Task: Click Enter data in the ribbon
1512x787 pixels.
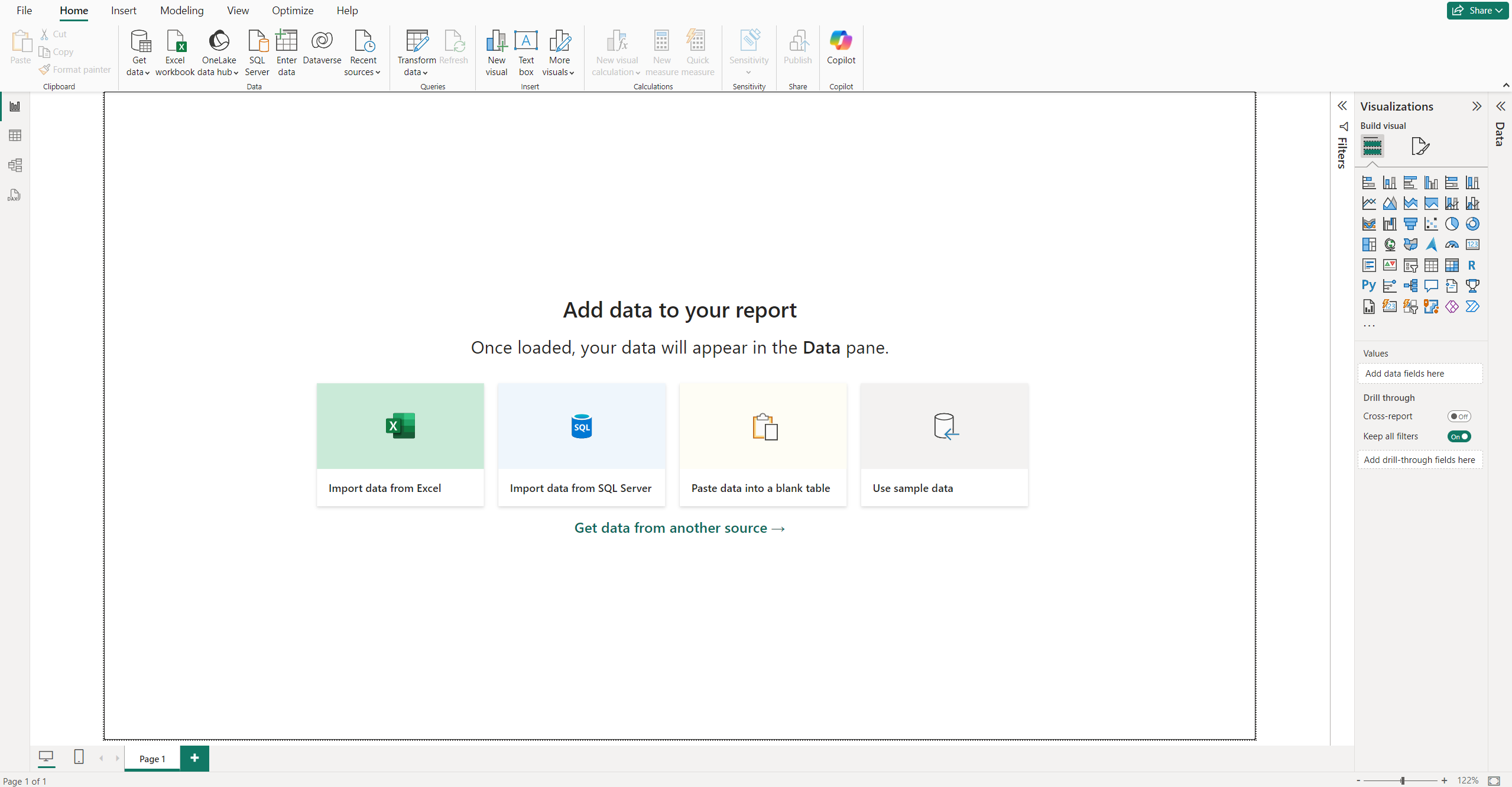Action: 286,52
